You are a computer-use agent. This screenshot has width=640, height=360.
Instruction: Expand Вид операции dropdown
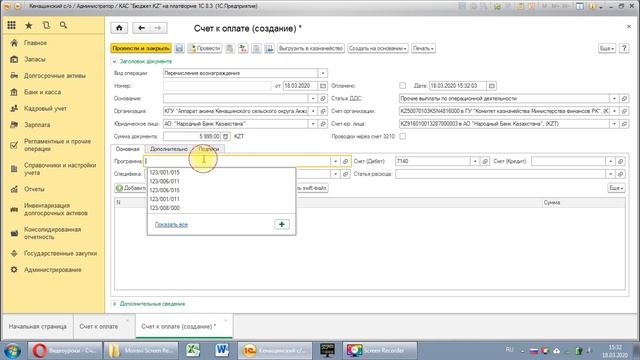[x=323, y=73]
